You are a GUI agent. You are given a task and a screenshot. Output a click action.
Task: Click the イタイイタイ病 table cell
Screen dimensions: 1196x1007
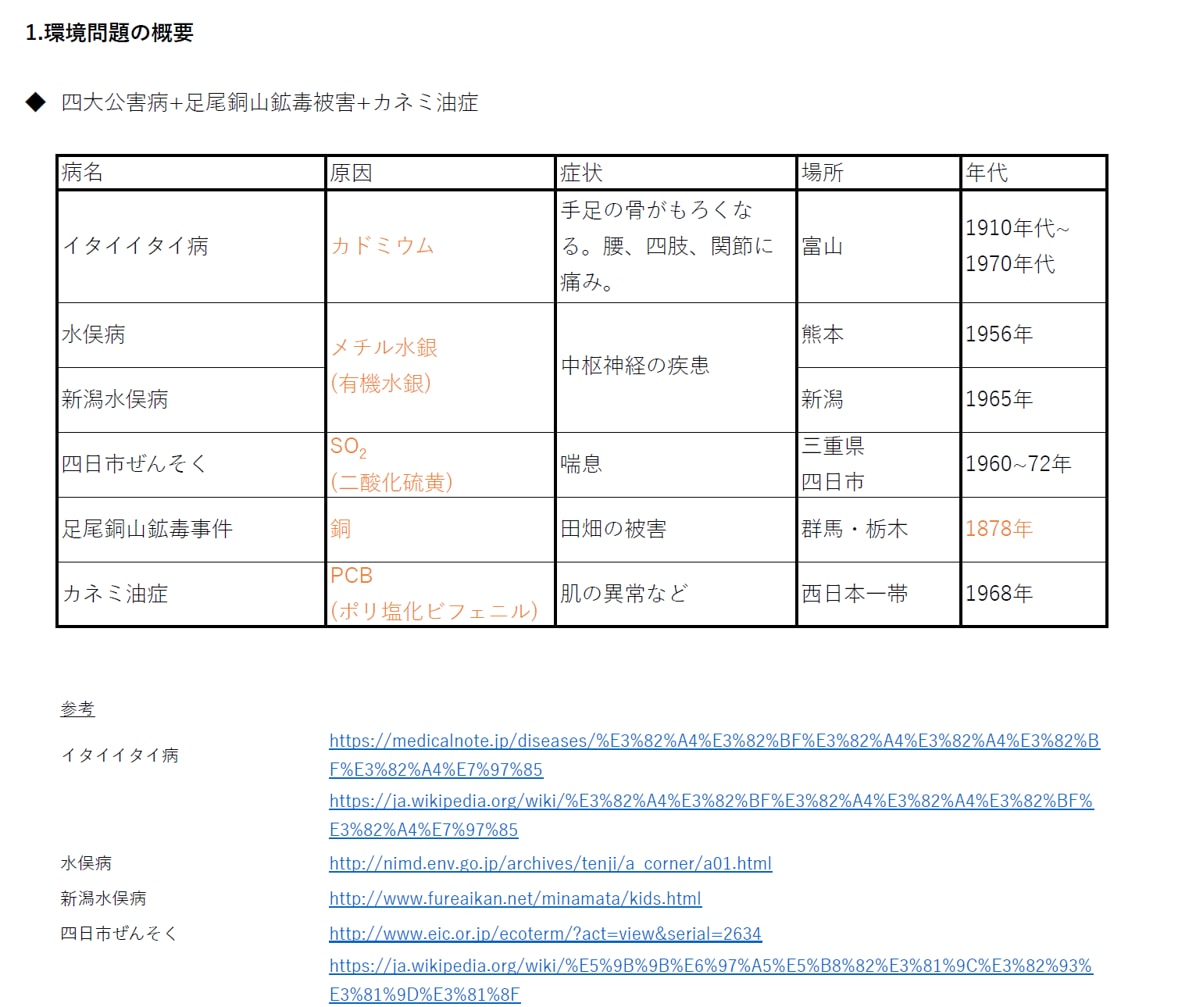(191, 246)
